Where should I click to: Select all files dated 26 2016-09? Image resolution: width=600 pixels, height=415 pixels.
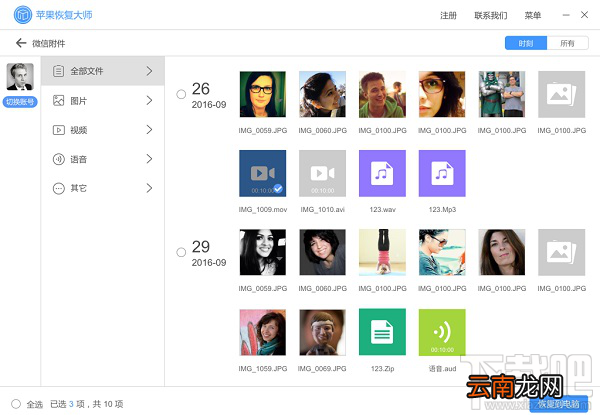point(181,94)
